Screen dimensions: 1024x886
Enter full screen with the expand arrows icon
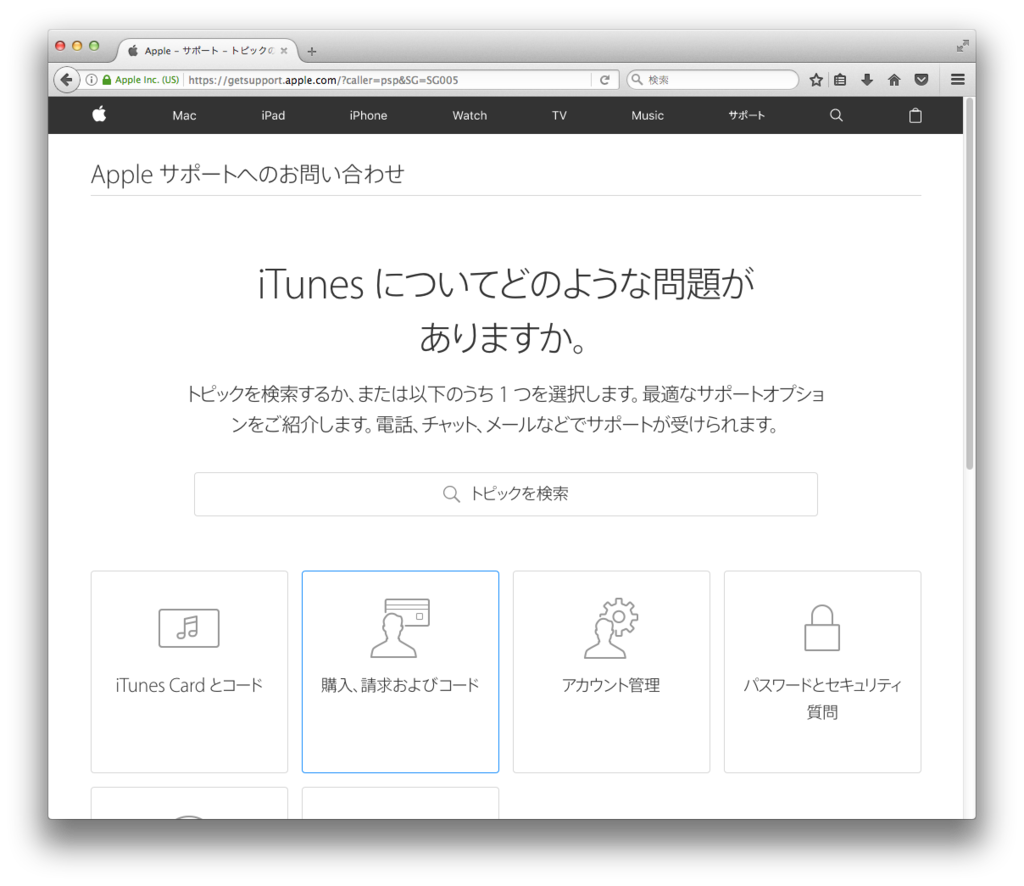point(962,46)
